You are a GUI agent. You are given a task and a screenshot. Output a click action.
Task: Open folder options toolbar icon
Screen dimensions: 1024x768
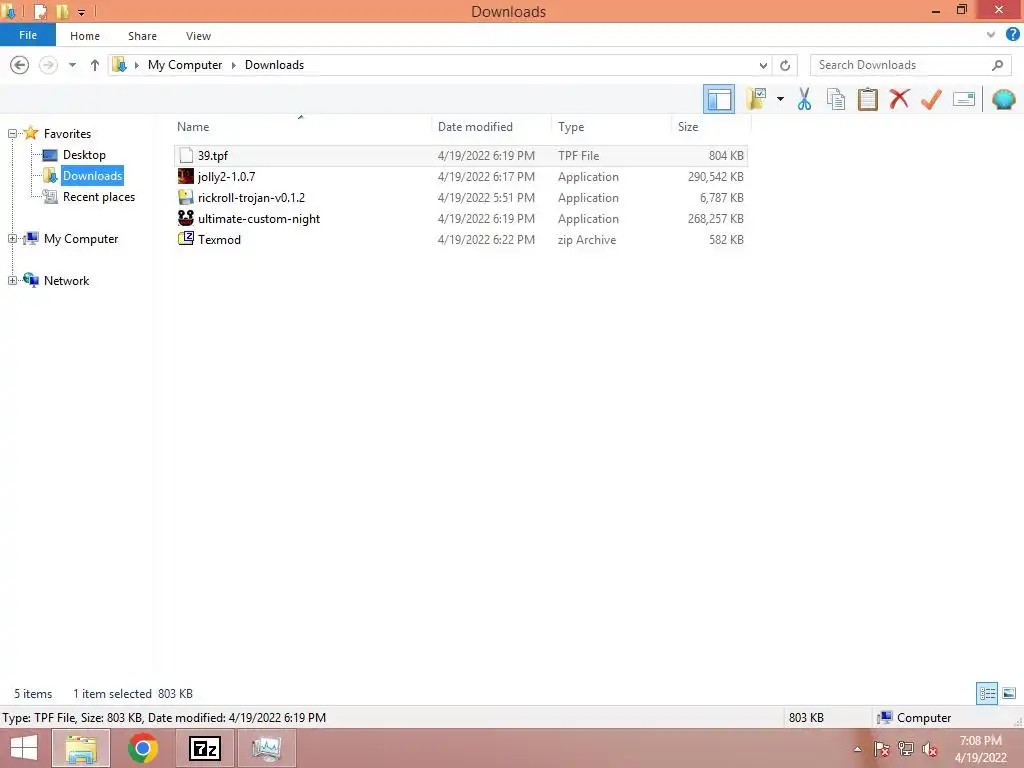click(756, 99)
